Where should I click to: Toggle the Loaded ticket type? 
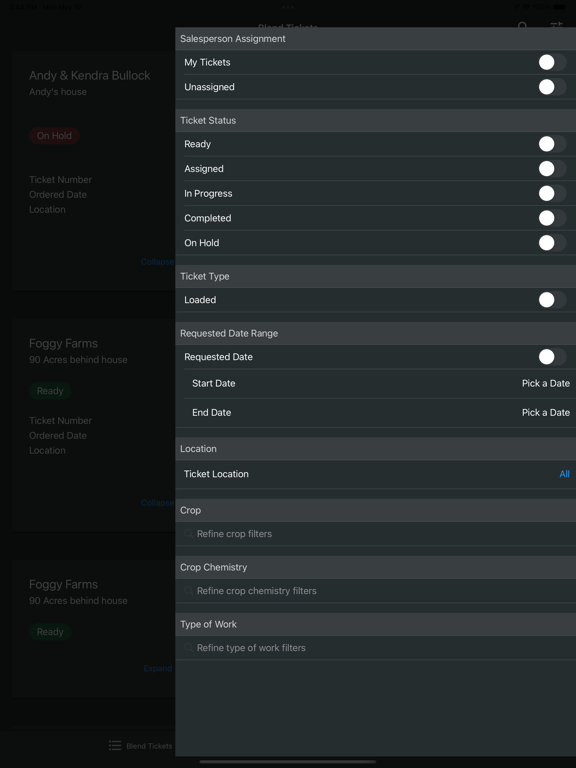552,300
